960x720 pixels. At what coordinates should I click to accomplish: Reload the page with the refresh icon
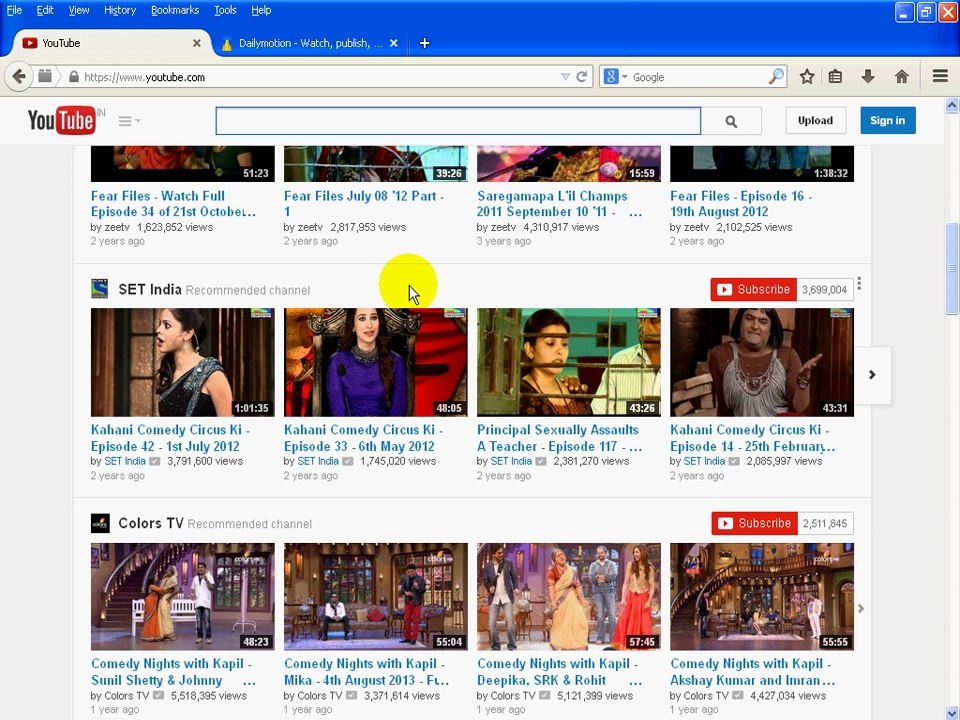[x=582, y=77]
